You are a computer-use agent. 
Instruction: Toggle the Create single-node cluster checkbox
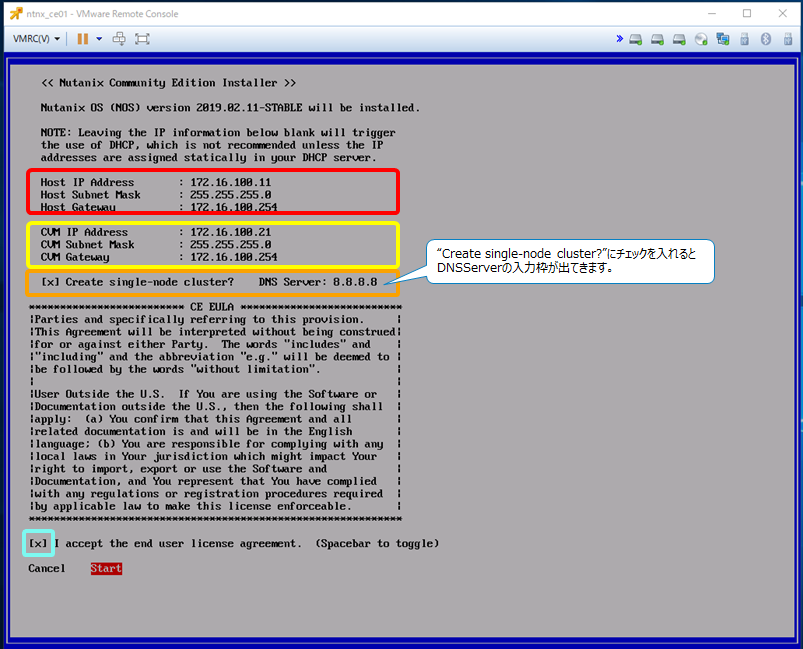click(50, 282)
